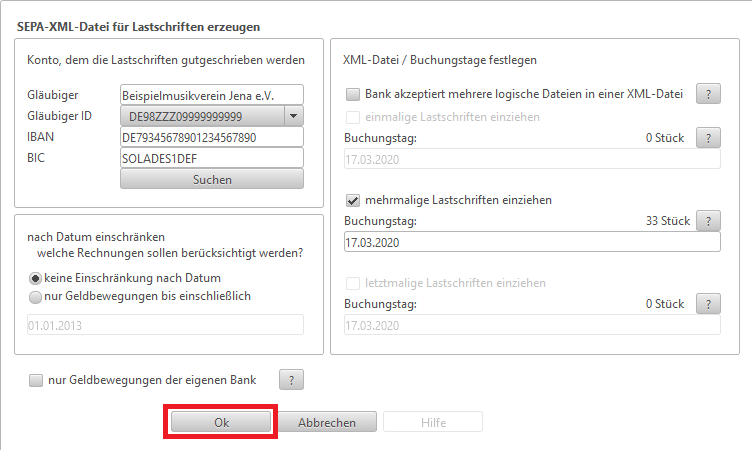Open help for 'nur Geldbewegungen der eigenen Bank'
The height and width of the screenshot is (450, 752).
pos(290,380)
